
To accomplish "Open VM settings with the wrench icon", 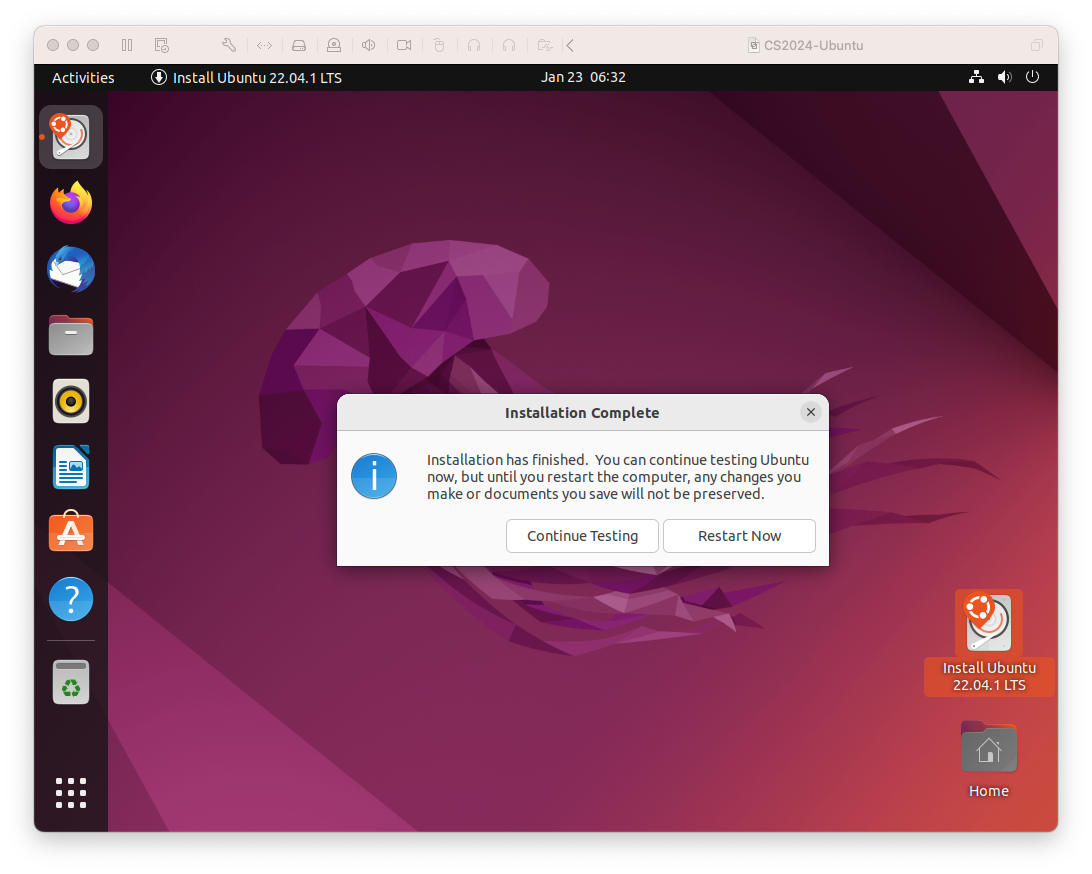I will click(228, 45).
